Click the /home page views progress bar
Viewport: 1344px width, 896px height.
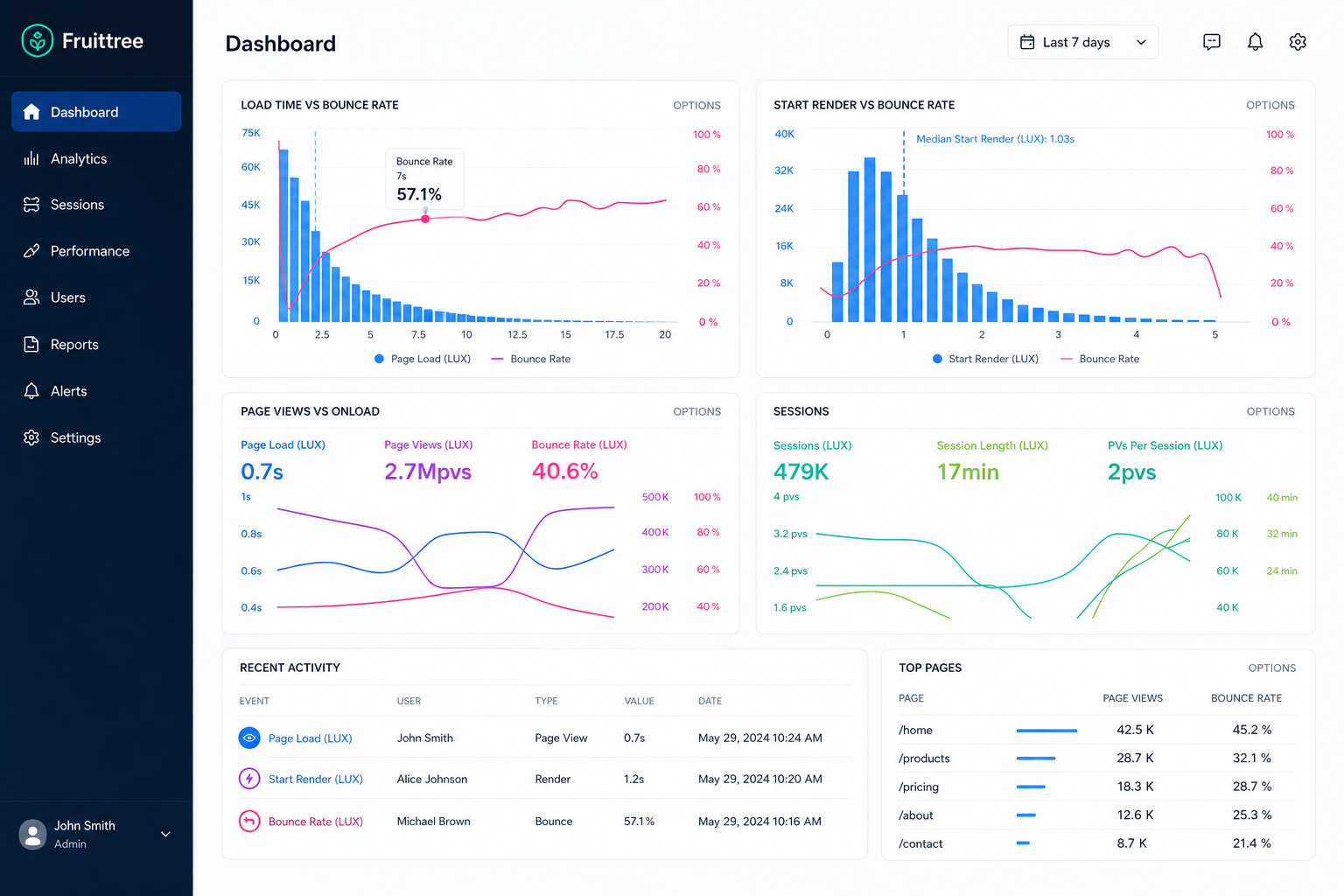1046,730
